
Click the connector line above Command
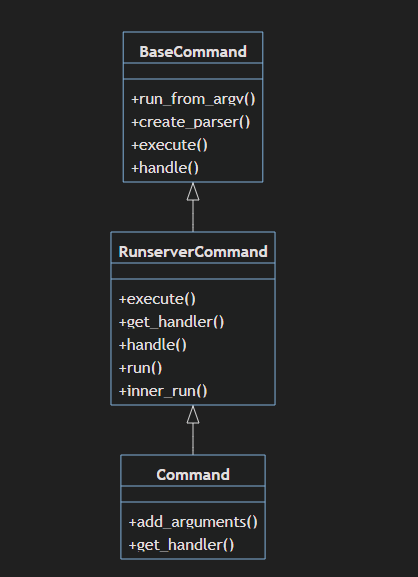(193, 439)
